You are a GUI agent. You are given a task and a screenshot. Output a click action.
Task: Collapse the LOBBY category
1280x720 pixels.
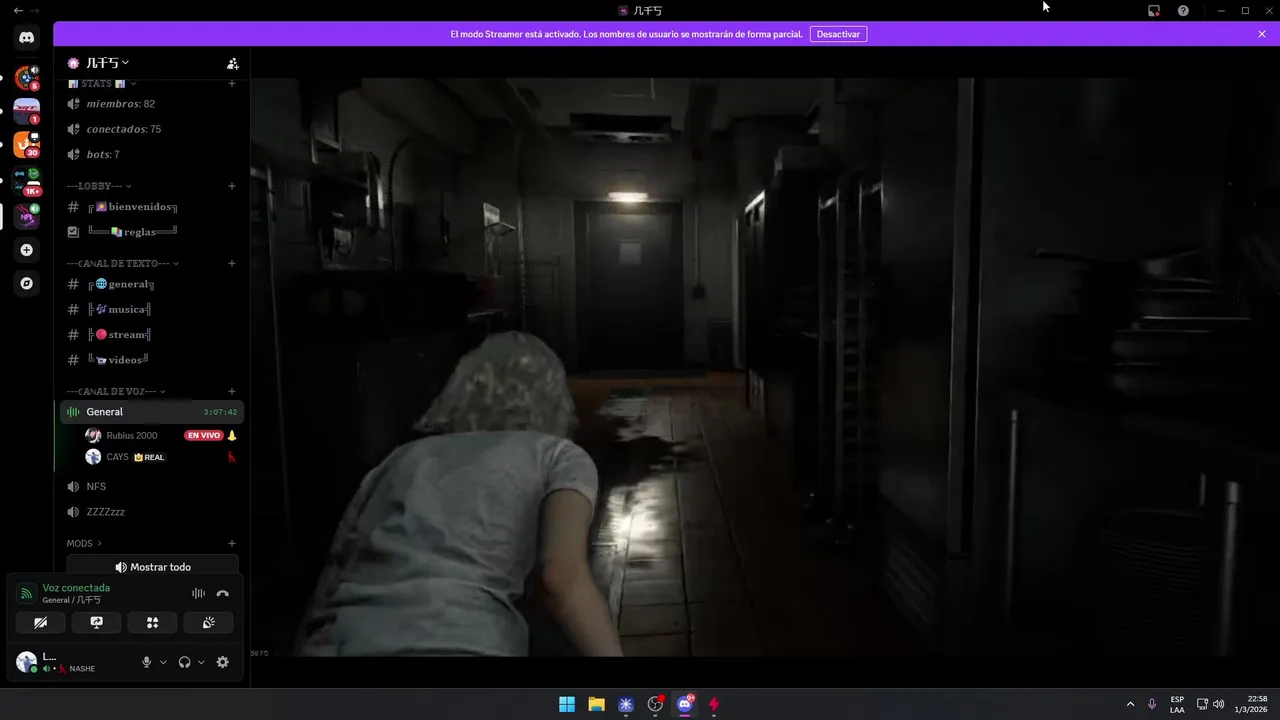[99, 186]
